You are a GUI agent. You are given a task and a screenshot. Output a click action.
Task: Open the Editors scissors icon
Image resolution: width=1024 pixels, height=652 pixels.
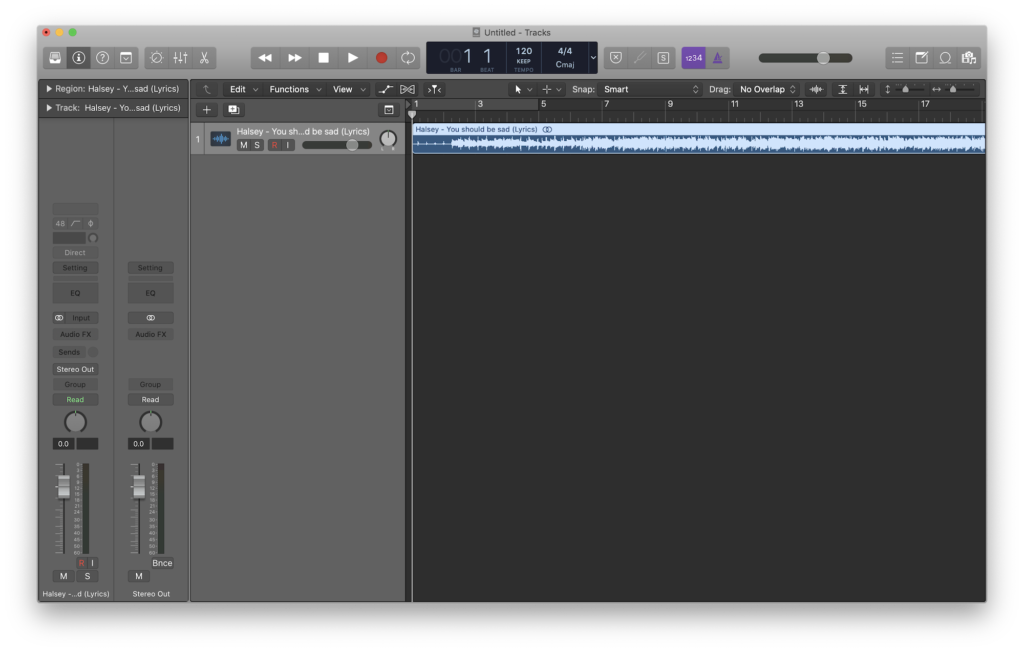pyautogui.click(x=204, y=58)
